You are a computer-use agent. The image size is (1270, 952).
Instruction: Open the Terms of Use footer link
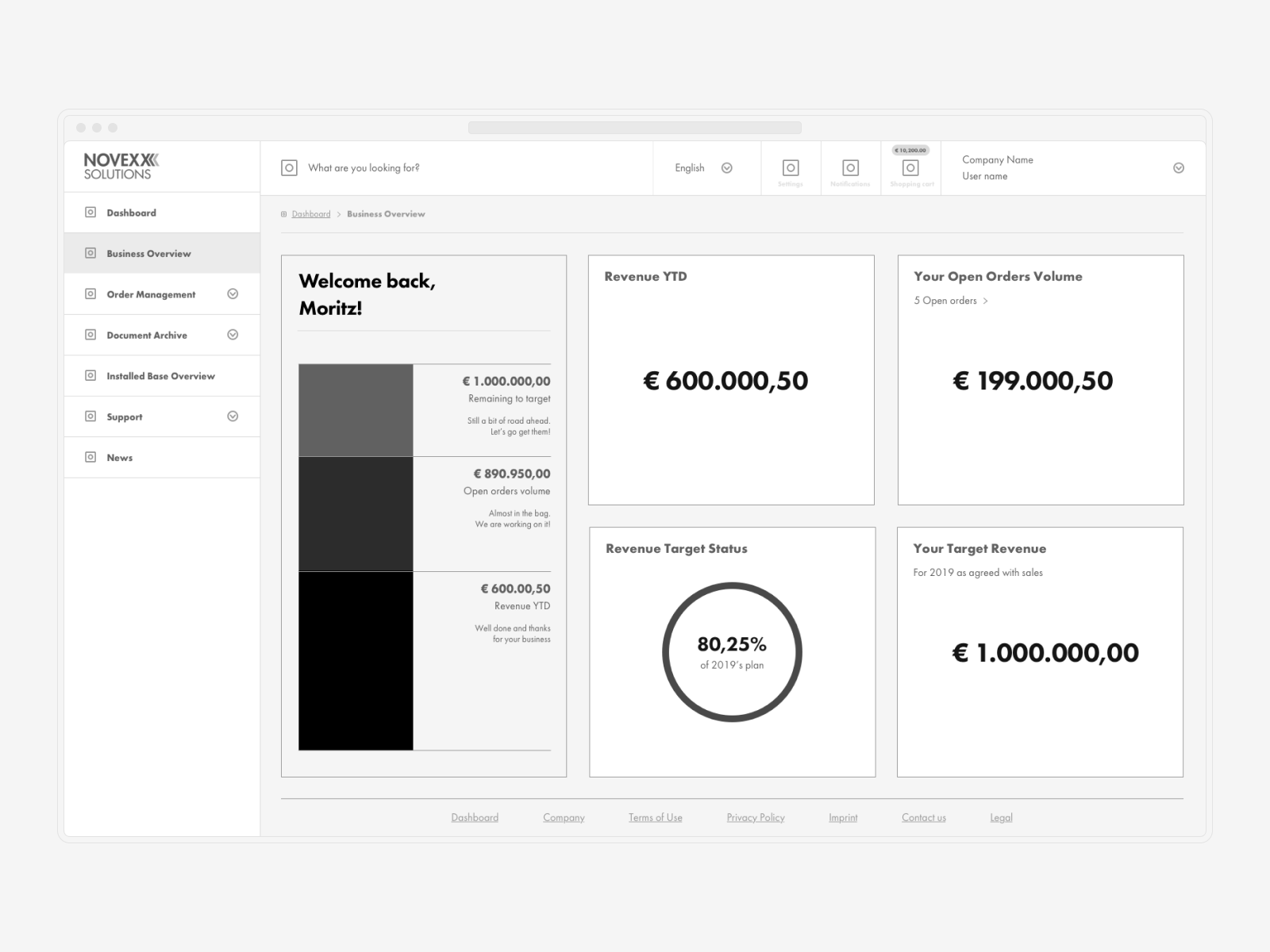coord(656,818)
